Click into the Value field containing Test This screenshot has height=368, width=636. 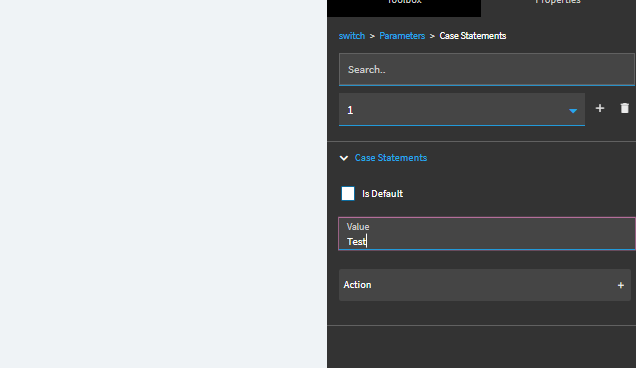click(487, 234)
